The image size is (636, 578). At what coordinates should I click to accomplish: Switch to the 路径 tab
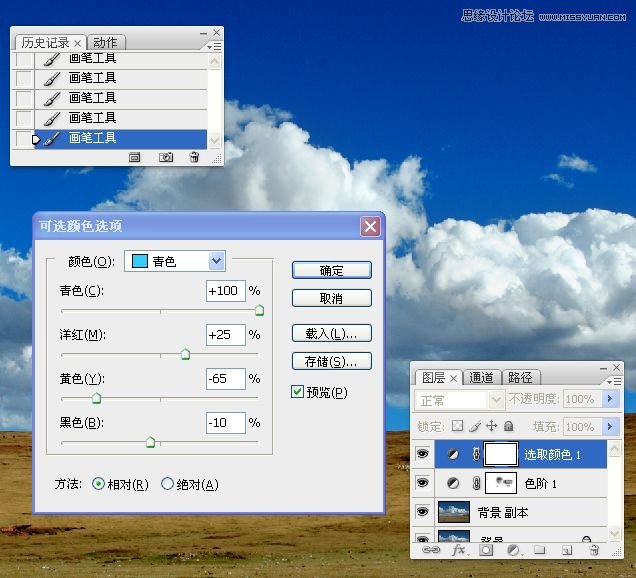click(x=520, y=378)
